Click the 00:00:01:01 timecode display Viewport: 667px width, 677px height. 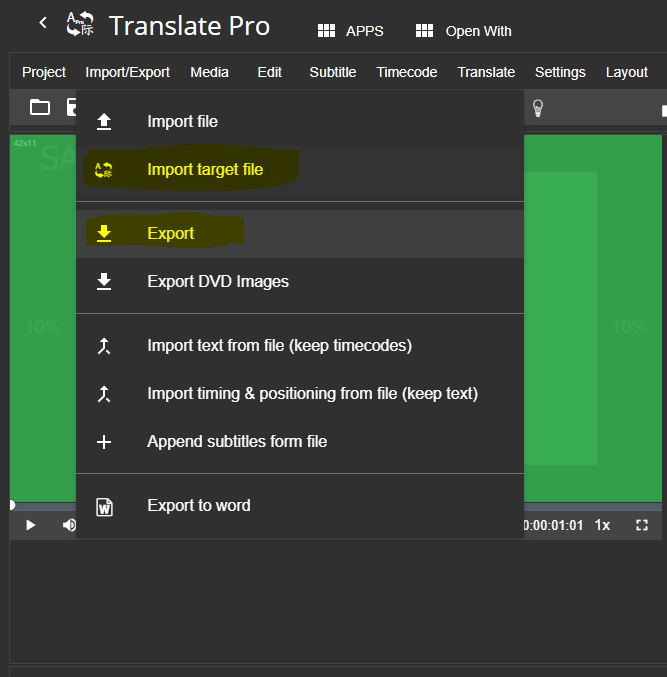coord(553,525)
